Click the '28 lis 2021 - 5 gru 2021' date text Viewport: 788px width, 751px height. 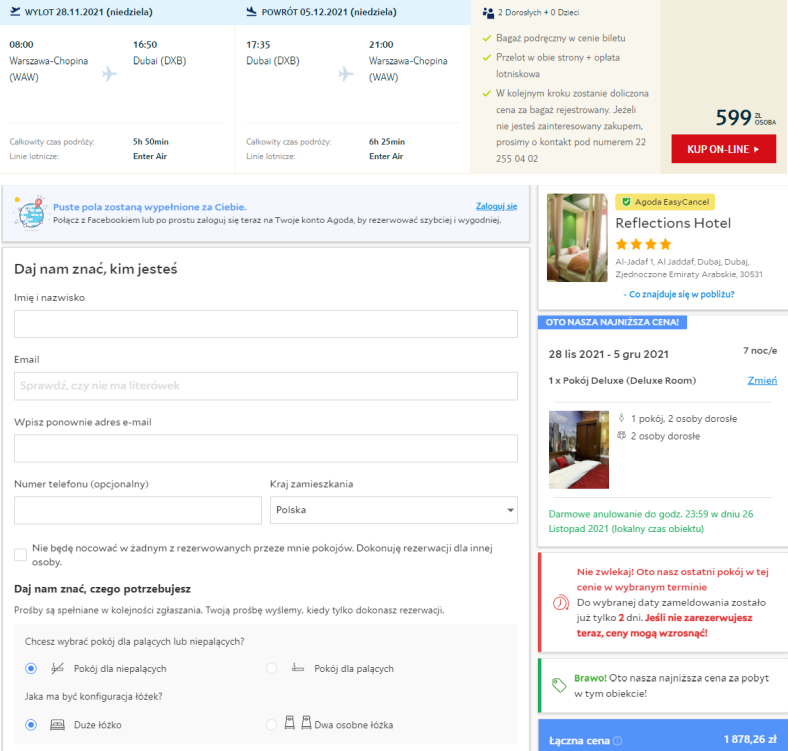point(609,354)
